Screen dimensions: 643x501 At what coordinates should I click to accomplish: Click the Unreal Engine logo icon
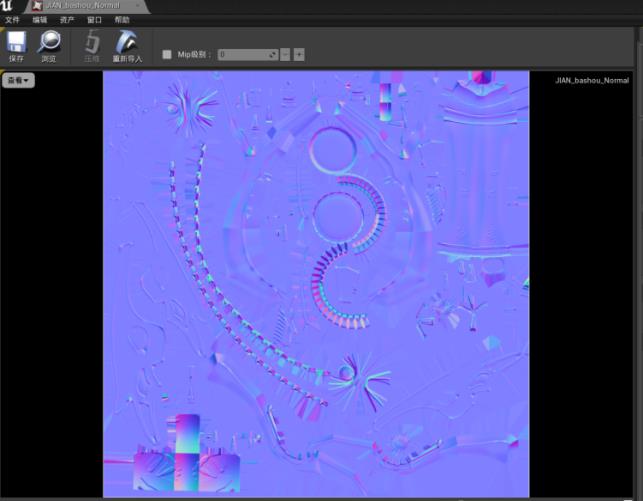pyautogui.click(x=6, y=5)
